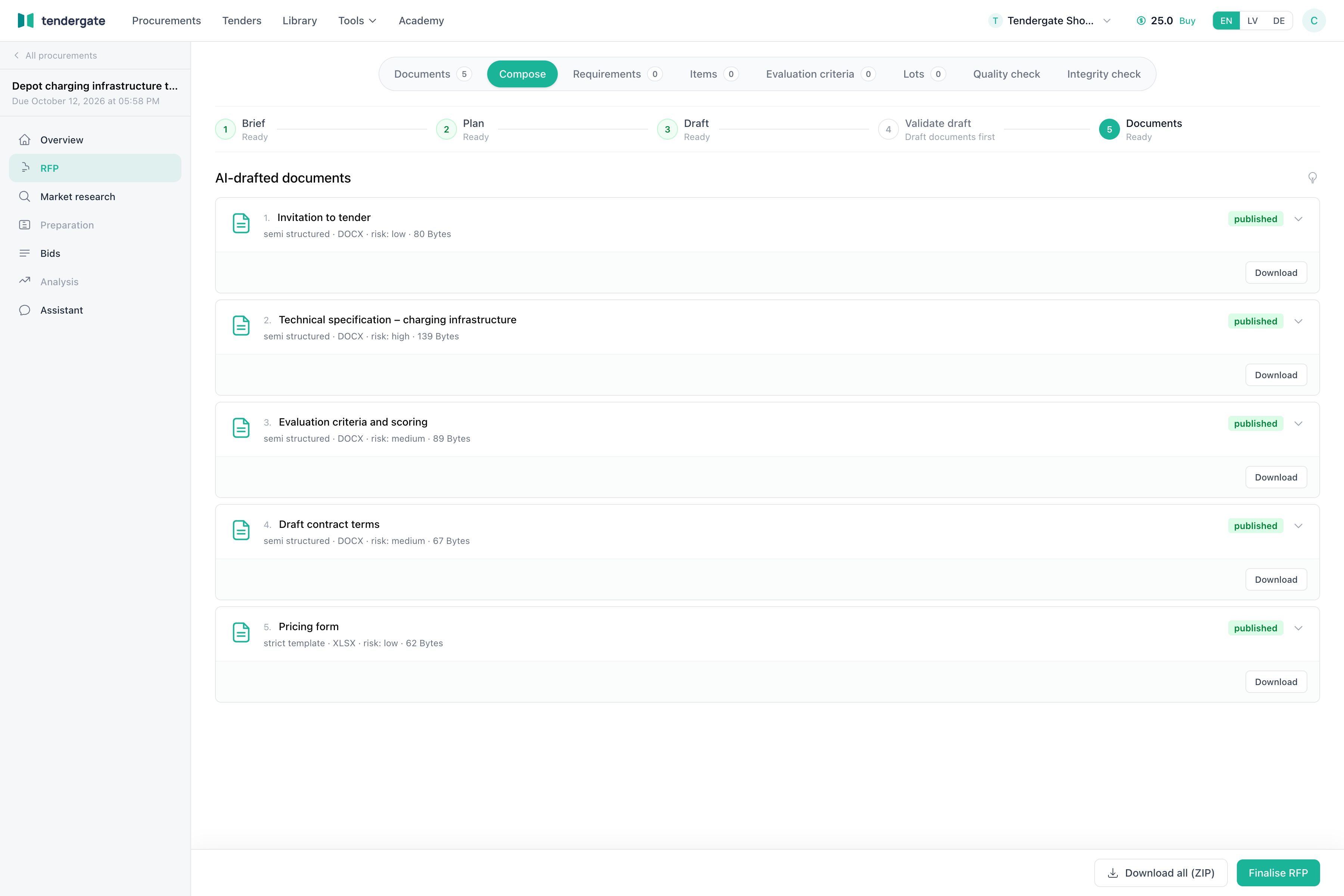Download the Evaluation criteria and scoring document
This screenshot has height=896, width=1344.
pyautogui.click(x=1276, y=477)
